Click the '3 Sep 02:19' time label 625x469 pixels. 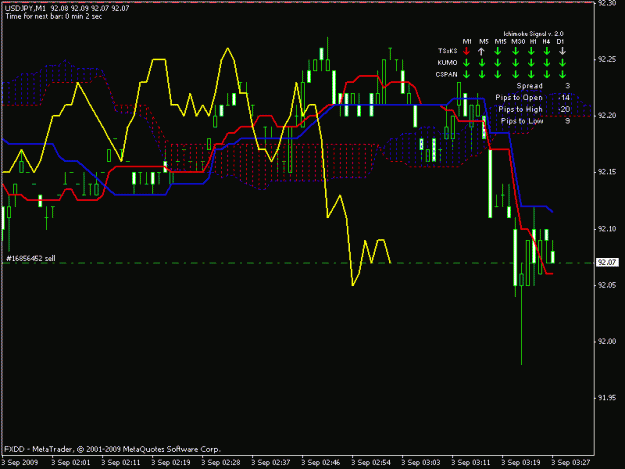(171, 463)
